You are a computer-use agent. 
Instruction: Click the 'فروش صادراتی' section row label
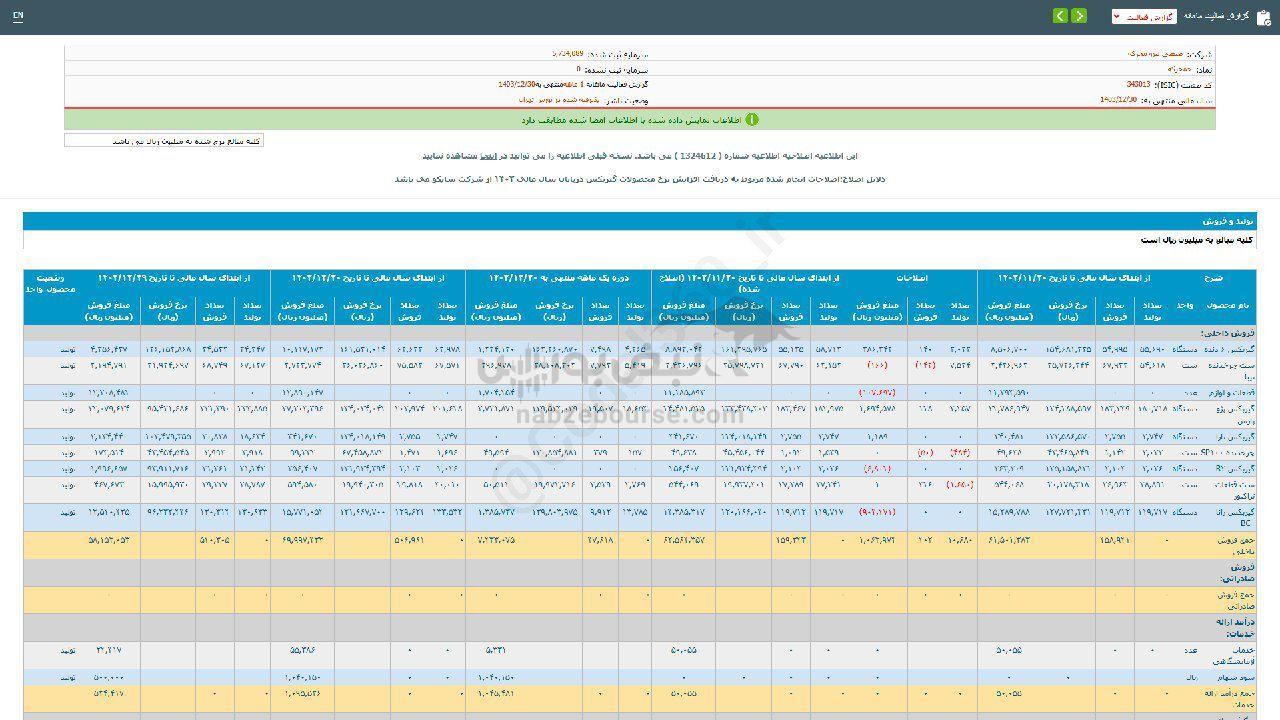tap(1236, 573)
